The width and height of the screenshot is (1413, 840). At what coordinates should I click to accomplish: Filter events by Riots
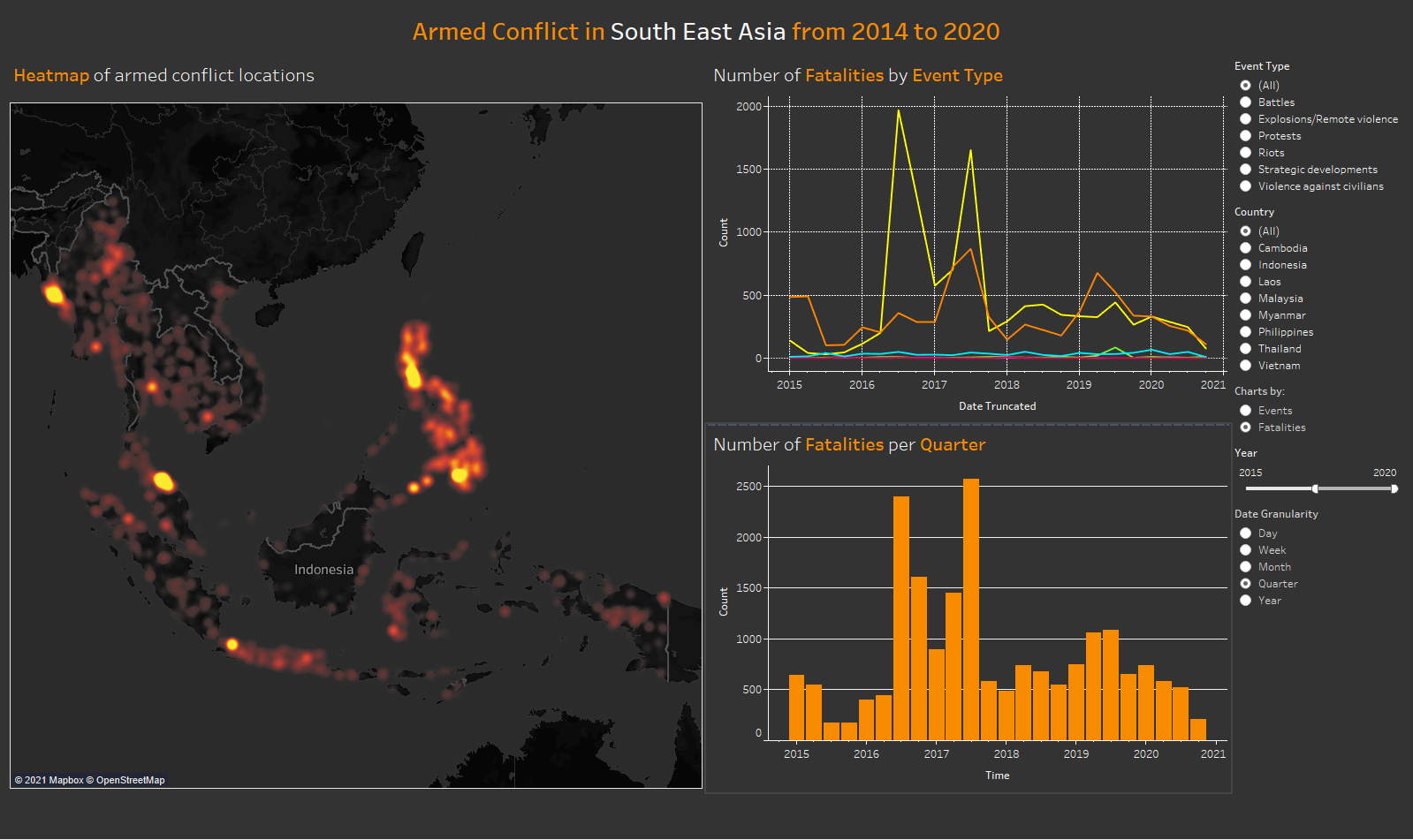pos(1245,153)
